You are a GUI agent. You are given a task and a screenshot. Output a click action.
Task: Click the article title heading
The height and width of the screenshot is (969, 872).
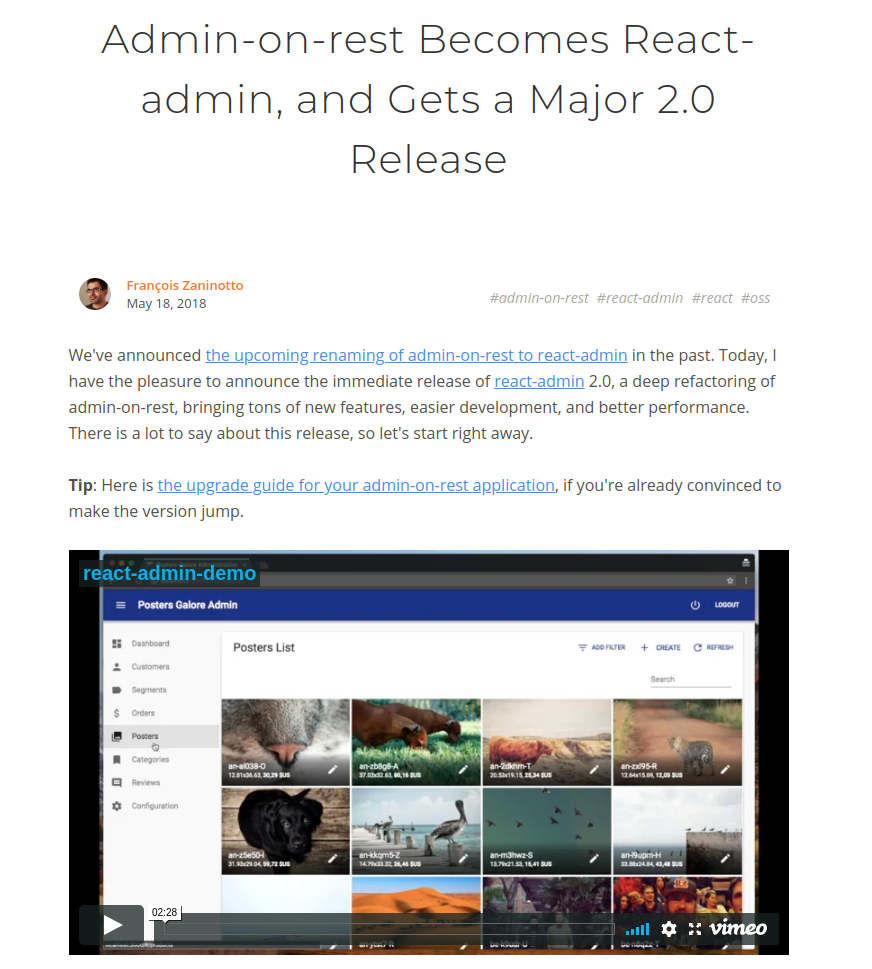coord(428,99)
